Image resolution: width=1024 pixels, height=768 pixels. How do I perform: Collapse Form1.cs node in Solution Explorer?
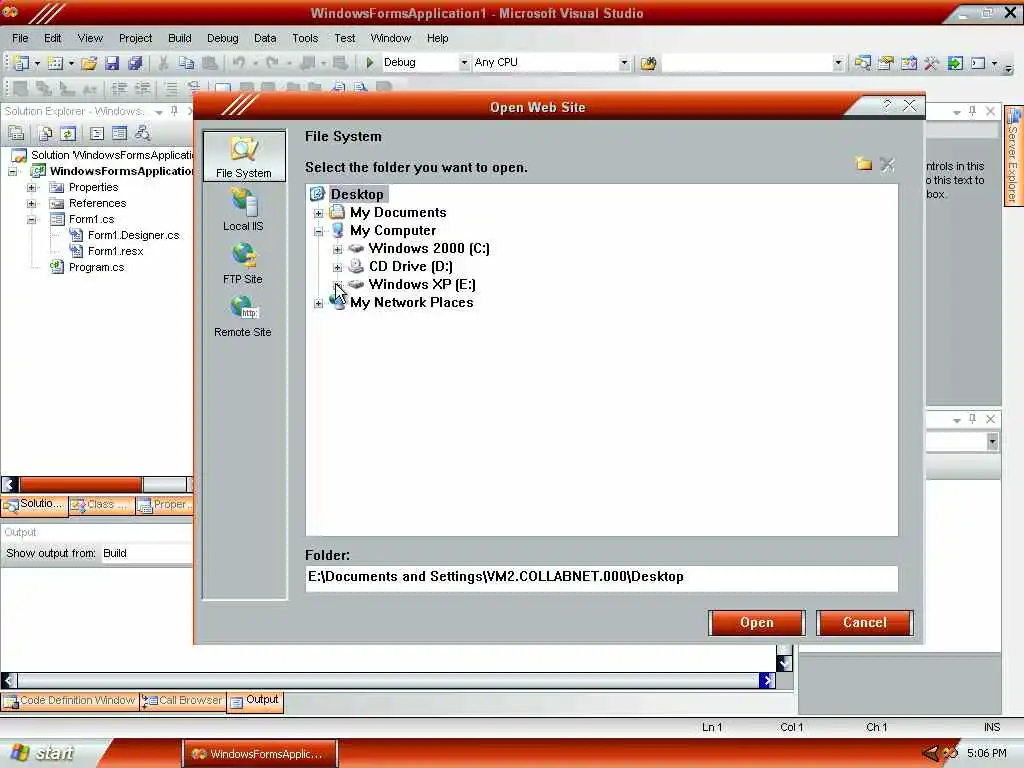pos(31,219)
